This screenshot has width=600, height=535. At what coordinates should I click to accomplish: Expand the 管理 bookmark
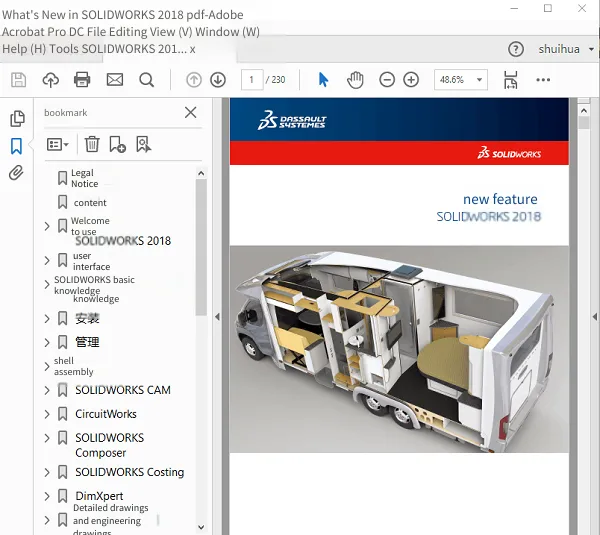click(47, 342)
